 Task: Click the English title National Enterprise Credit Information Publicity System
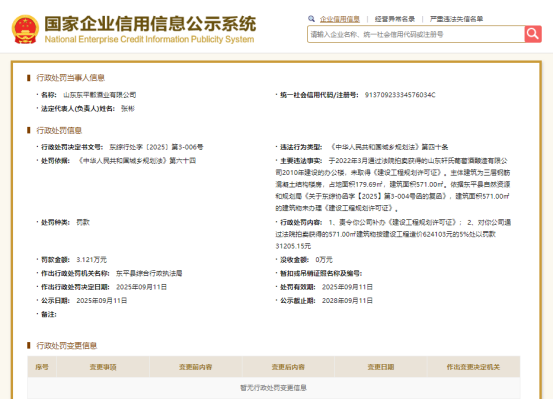(x=149, y=39)
